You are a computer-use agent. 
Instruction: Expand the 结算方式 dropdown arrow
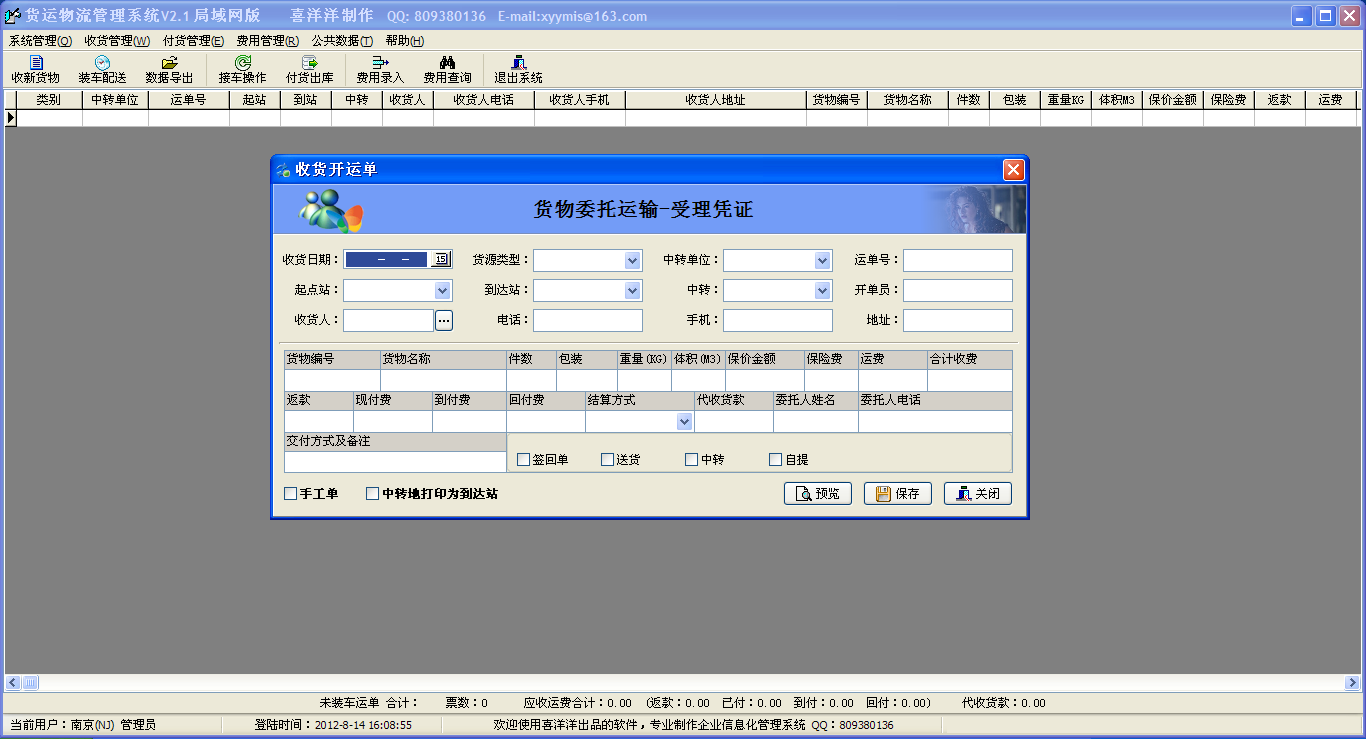684,422
